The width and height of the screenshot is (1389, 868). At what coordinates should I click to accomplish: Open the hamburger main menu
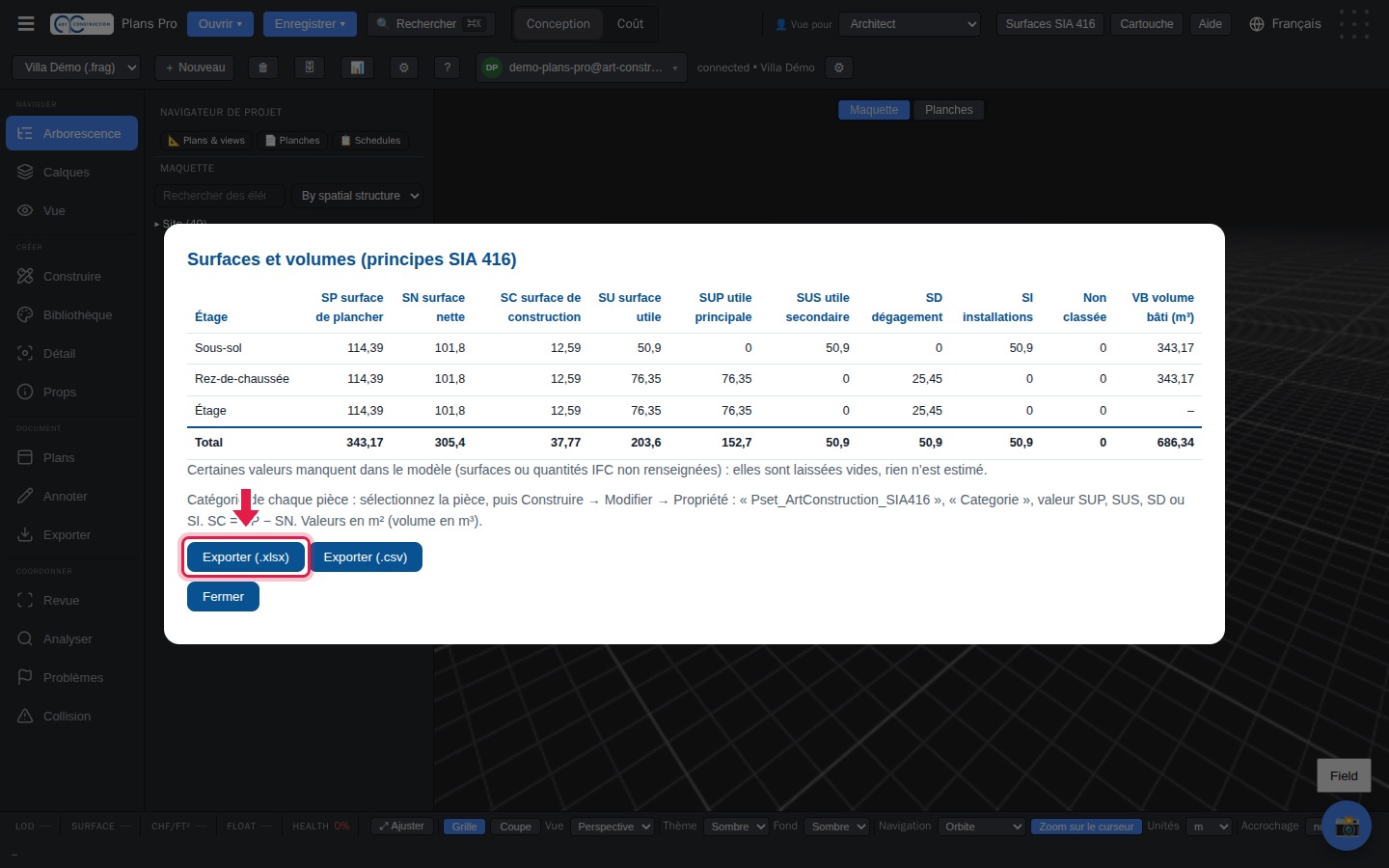pyautogui.click(x=26, y=23)
